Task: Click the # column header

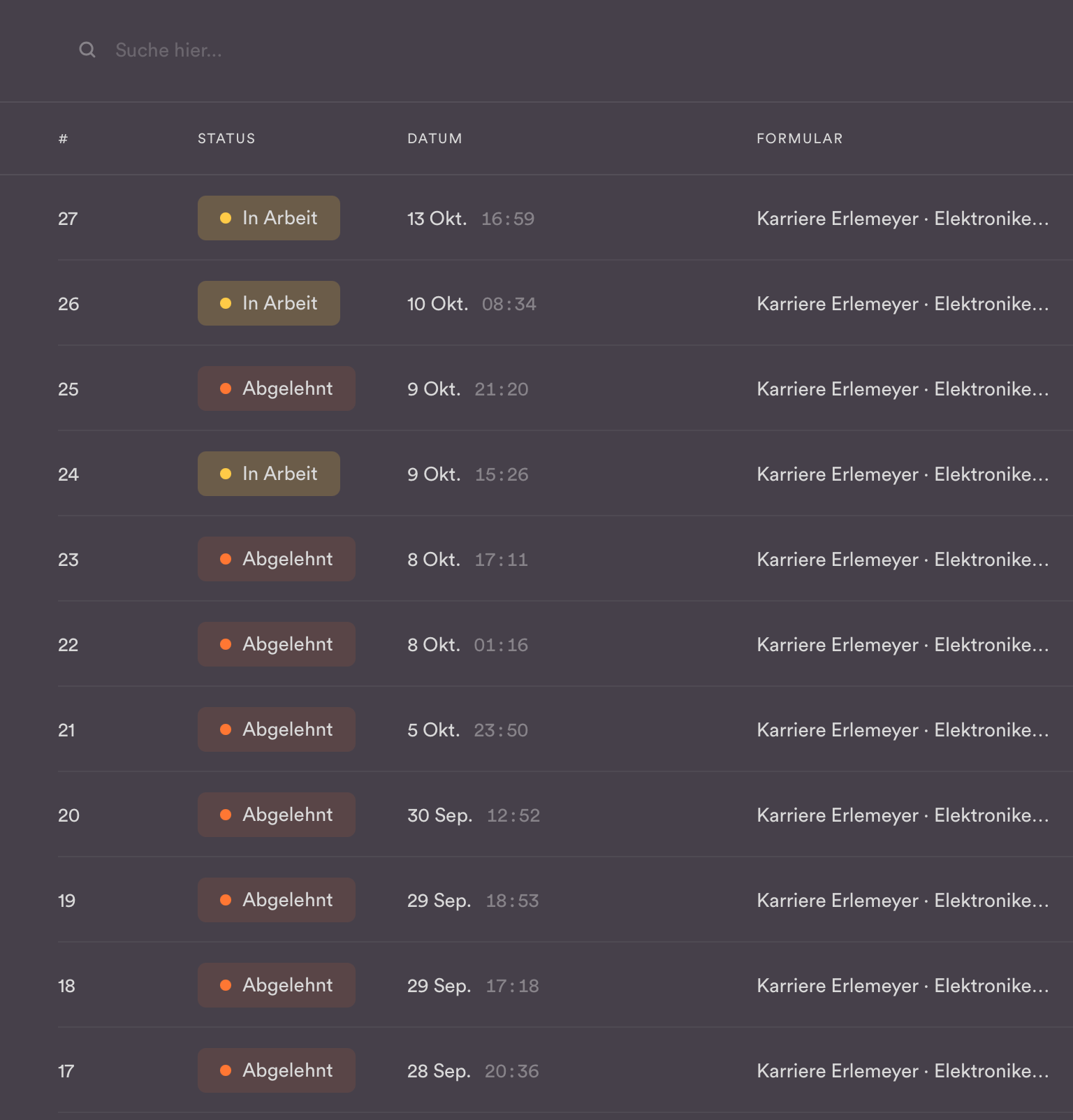Action: pyautogui.click(x=63, y=138)
